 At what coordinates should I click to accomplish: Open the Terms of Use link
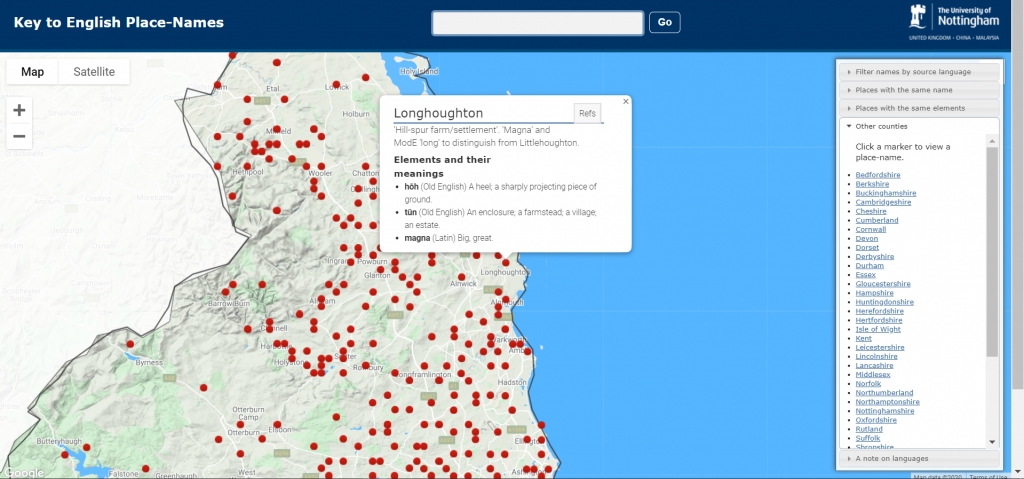pos(988,476)
